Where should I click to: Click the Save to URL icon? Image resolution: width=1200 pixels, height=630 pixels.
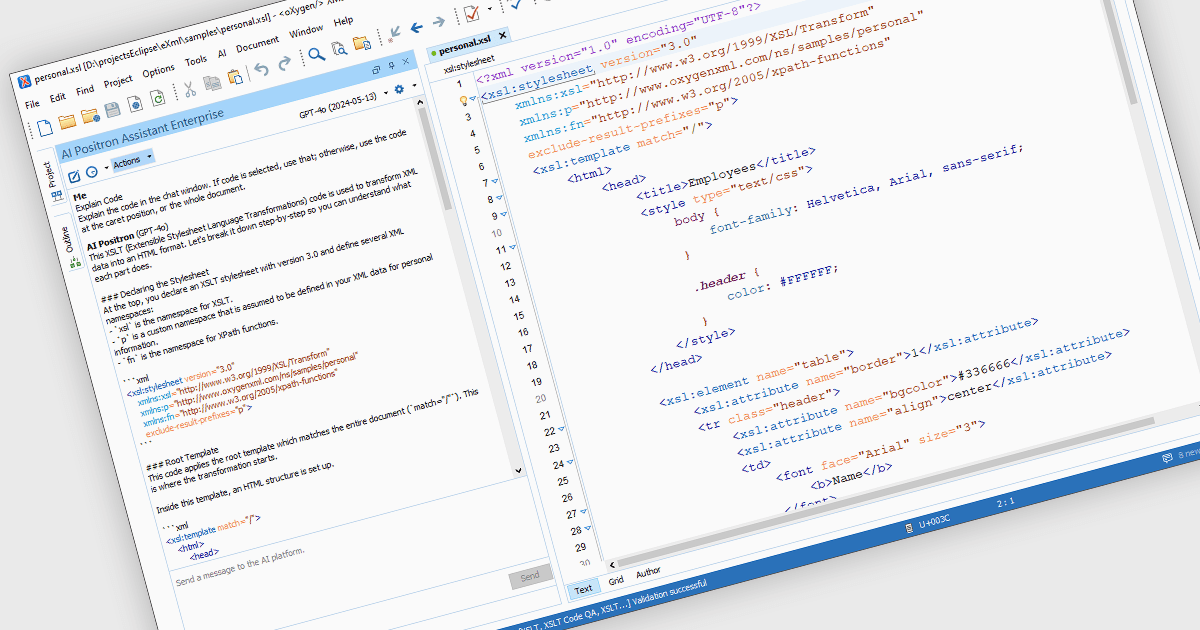135,104
